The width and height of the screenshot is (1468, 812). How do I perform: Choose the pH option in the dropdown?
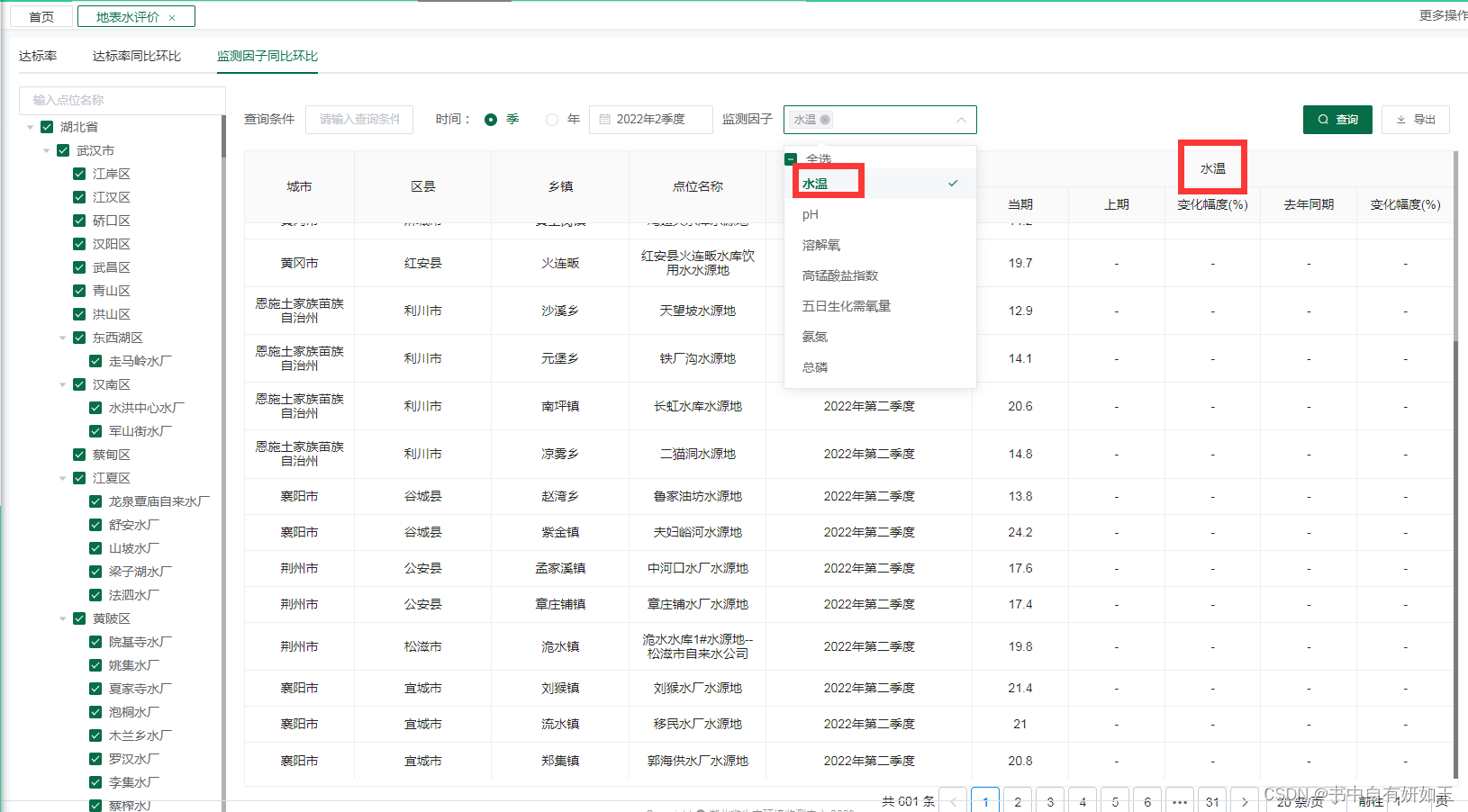(x=880, y=214)
